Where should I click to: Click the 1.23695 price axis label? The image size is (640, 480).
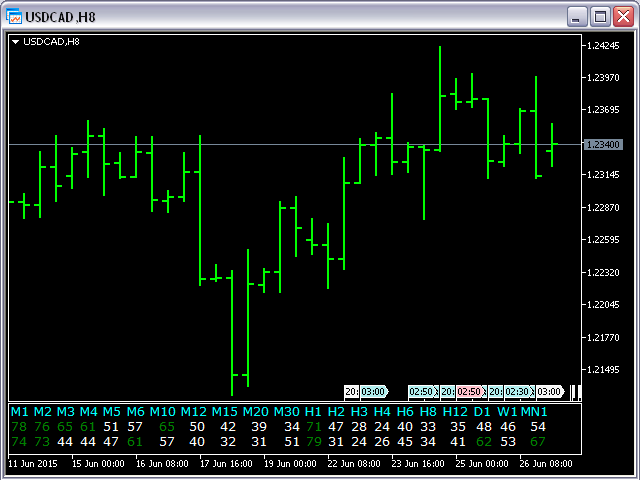(603, 110)
